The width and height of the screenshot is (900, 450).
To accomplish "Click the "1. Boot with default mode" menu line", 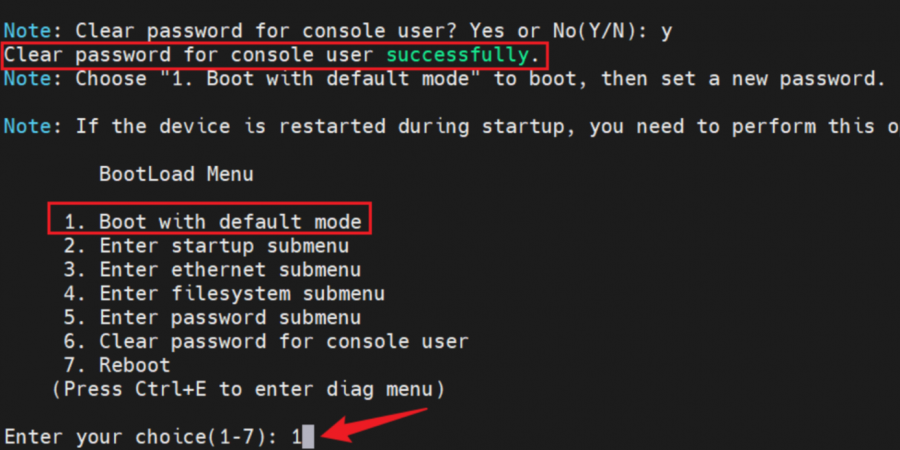I will pyautogui.click(x=212, y=222).
